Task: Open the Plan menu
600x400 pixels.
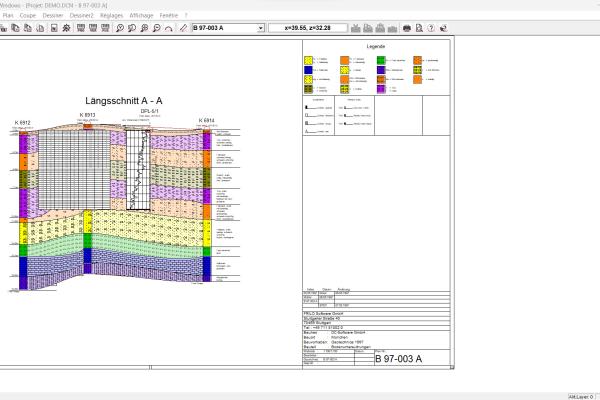Action: coord(7,16)
